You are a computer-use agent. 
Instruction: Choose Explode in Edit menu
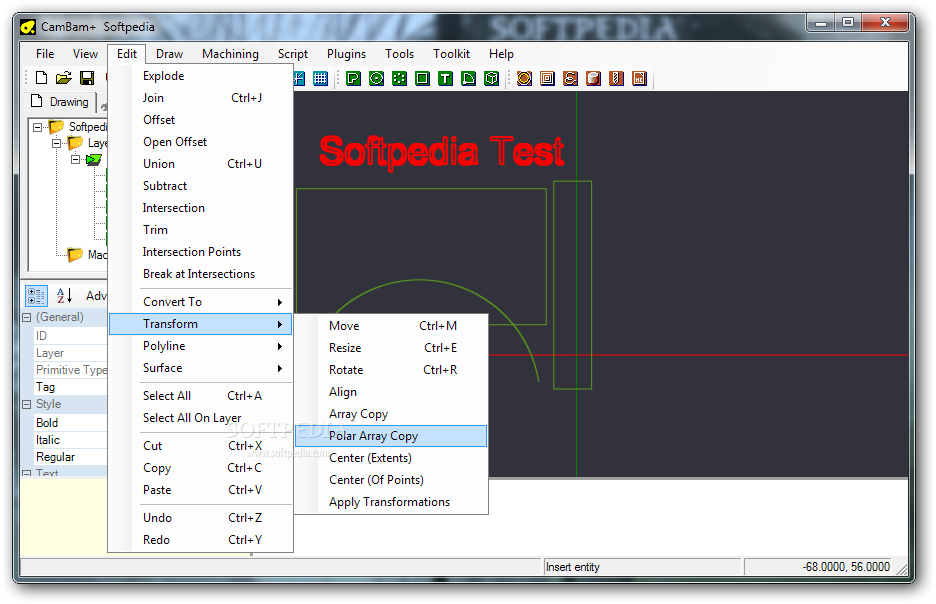click(x=201, y=76)
